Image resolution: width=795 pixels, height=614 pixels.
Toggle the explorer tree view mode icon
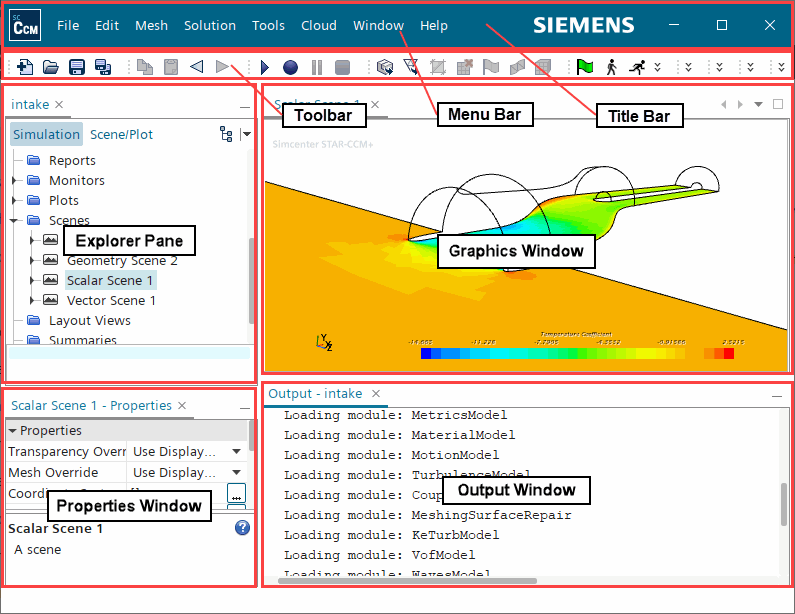coord(226,134)
